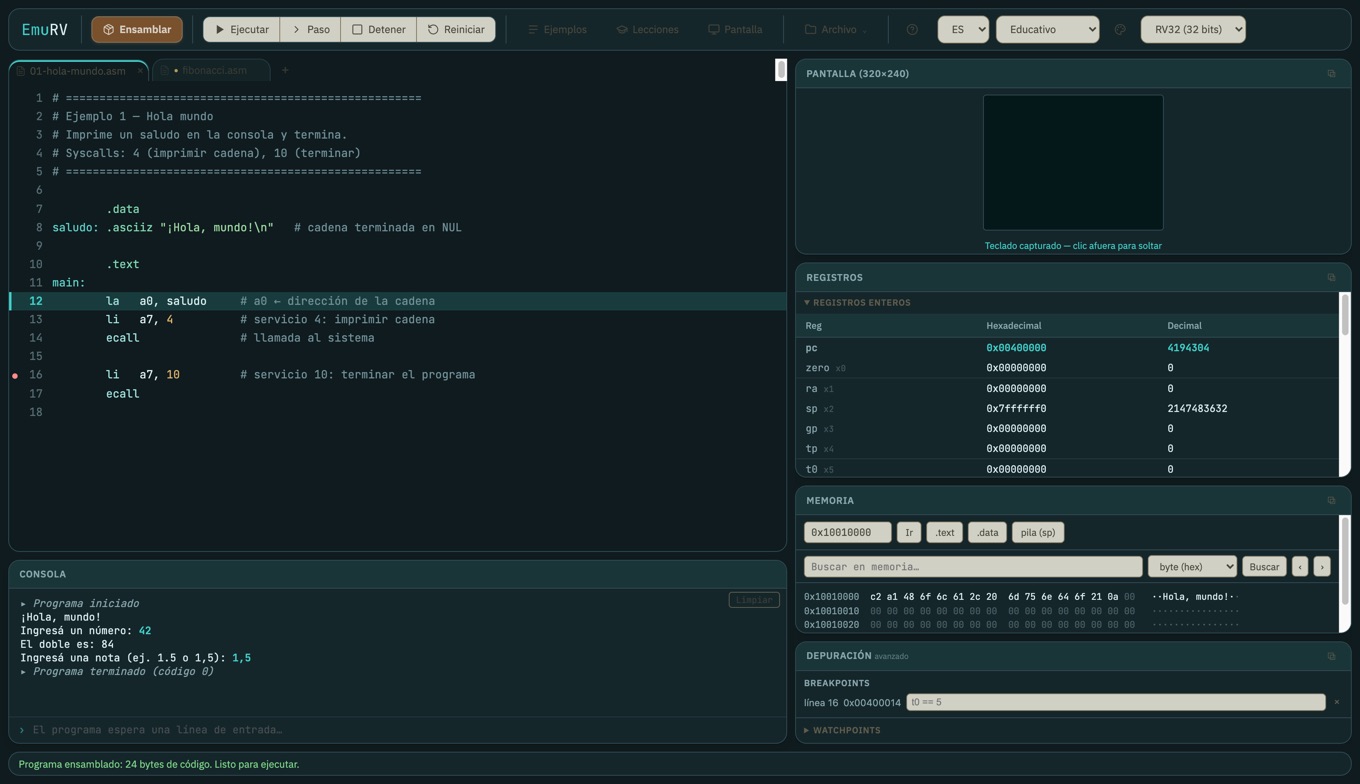Jump to pila (sp) in memory
1360x784 pixels.
(x=1038, y=533)
